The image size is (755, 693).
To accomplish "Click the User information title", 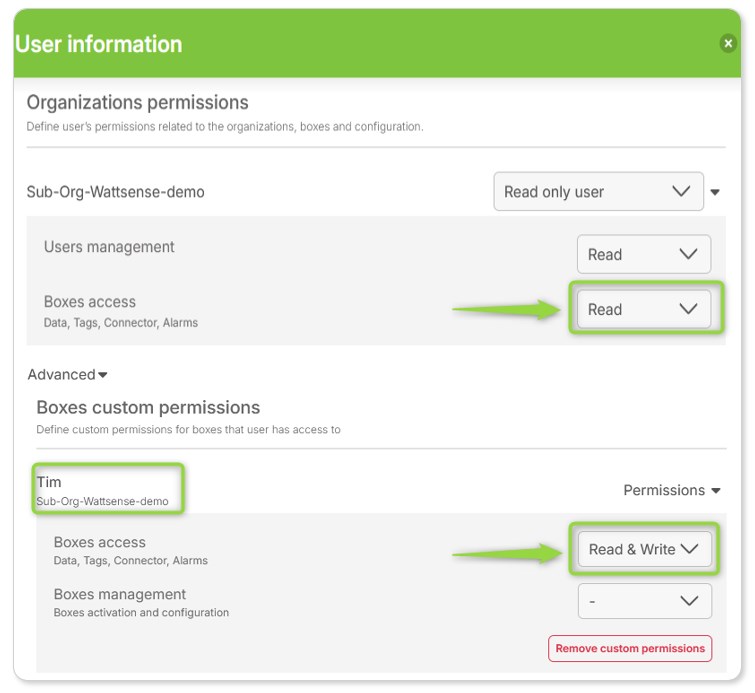I will point(99,44).
